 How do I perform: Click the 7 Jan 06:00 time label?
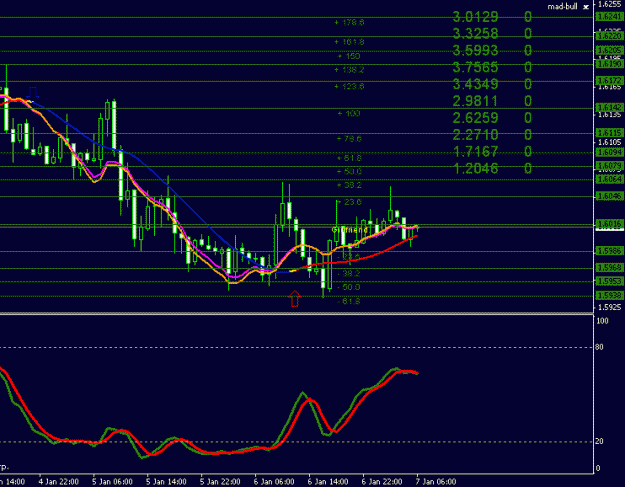pos(436,482)
